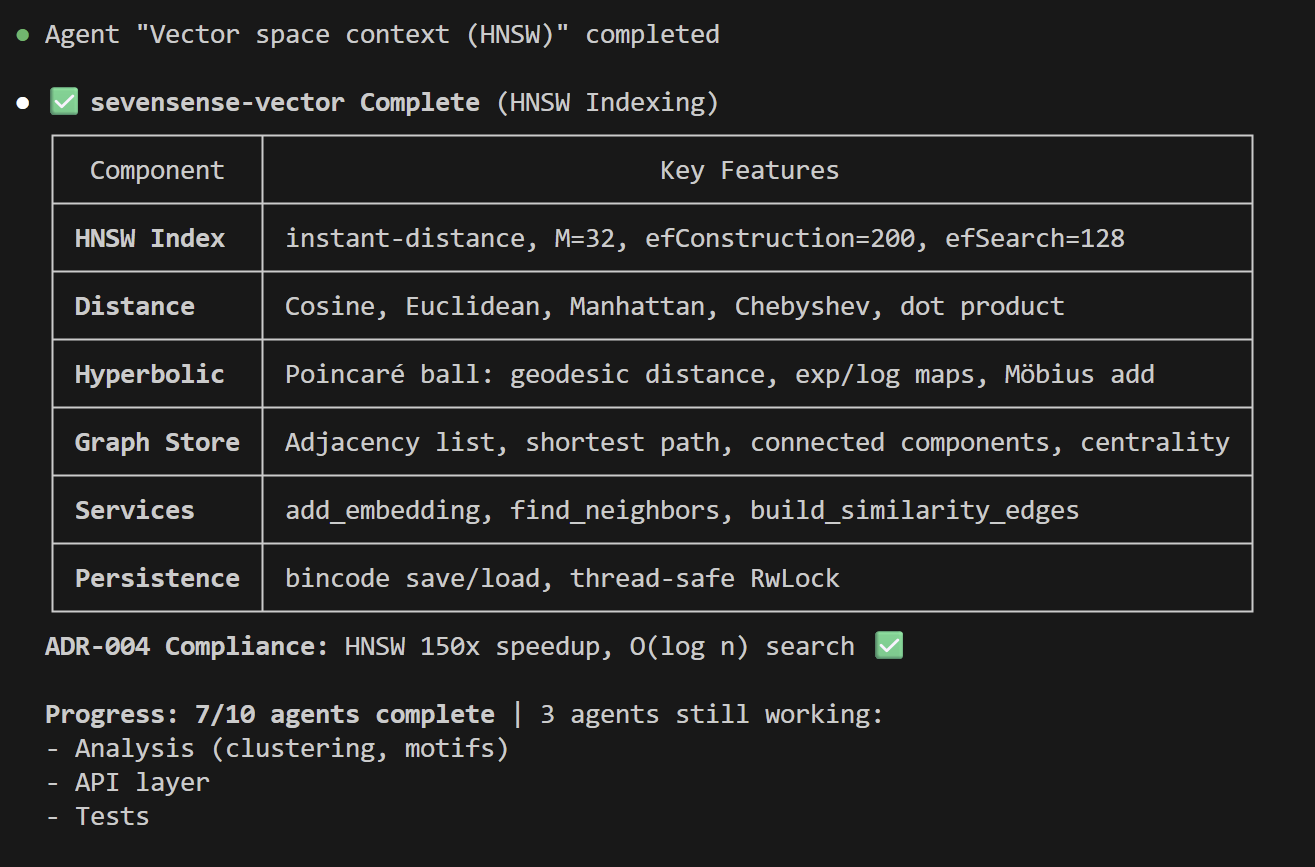Click the ADR-004 Compliance bold text
The height and width of the screenshot is (867, 1315).
[187, 646]
